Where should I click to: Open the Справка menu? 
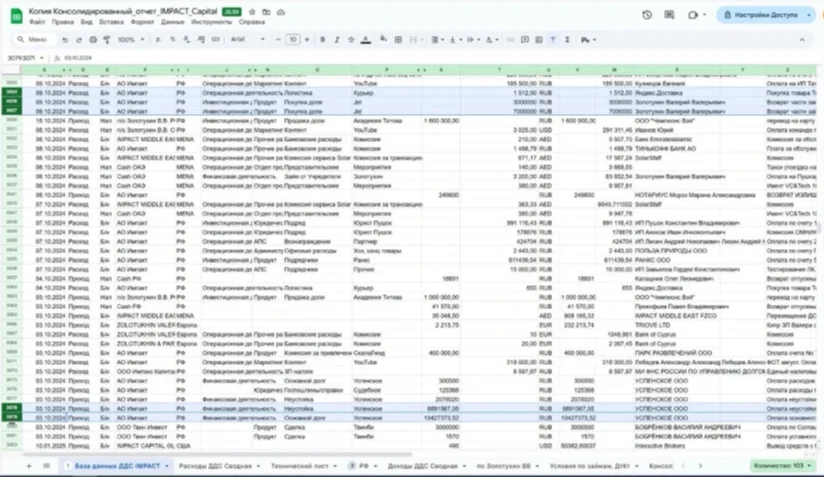252,22
